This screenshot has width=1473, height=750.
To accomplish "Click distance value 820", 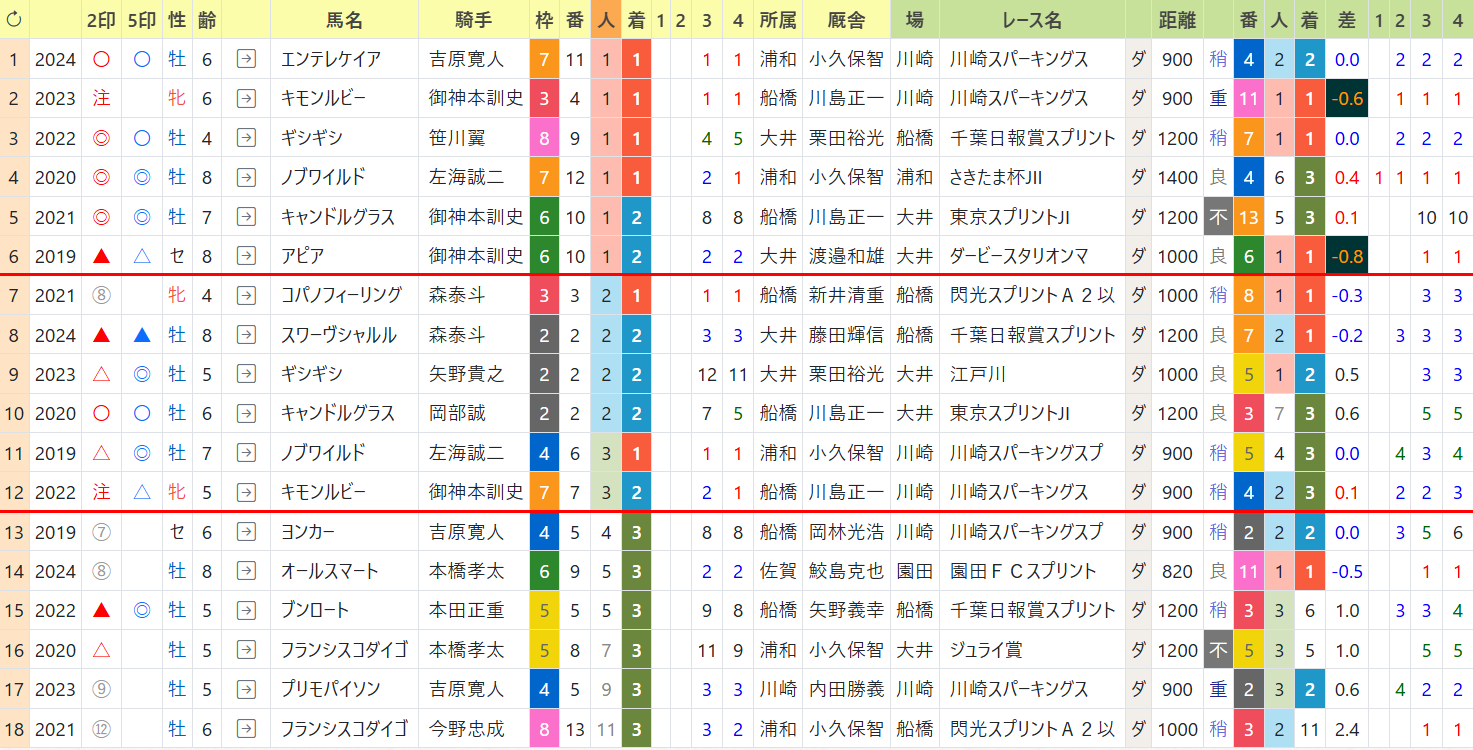I will pyautogui.click(x=1178, y=571).
